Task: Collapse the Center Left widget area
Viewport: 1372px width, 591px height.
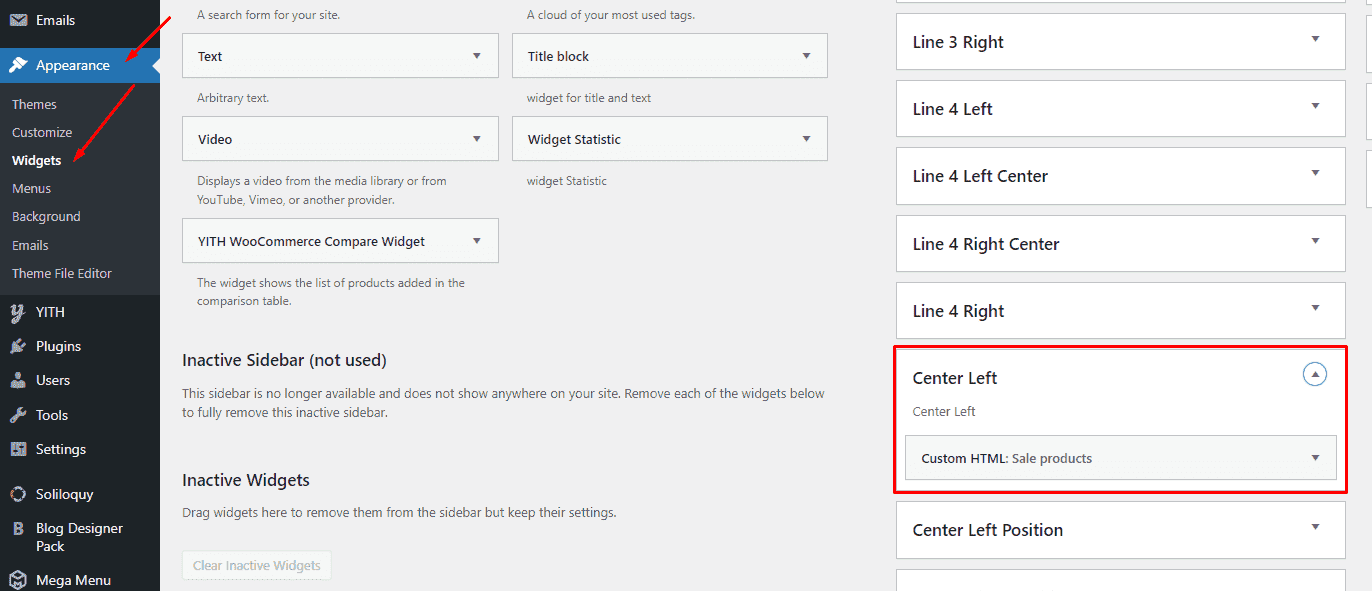Action: 1315,375
